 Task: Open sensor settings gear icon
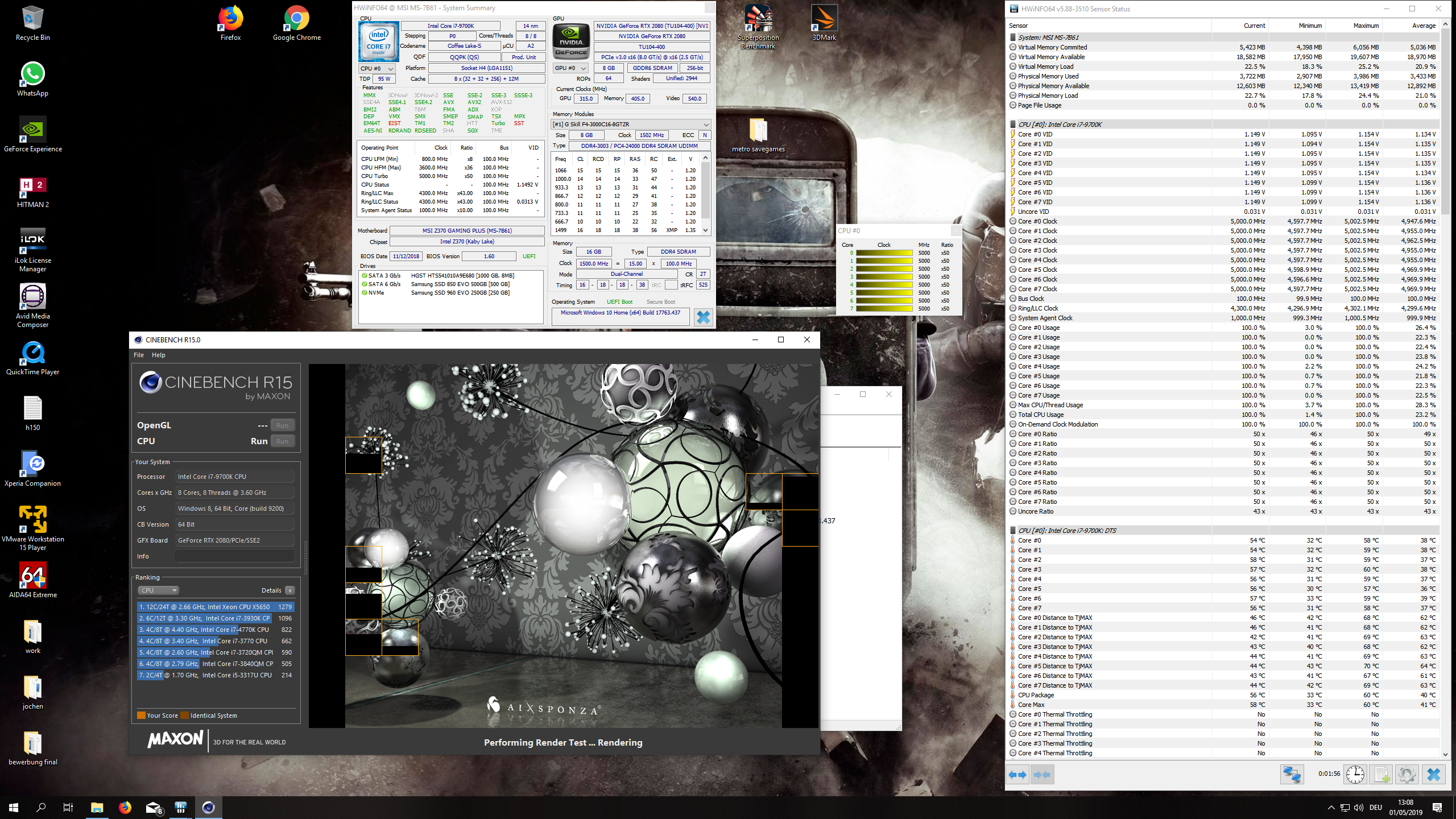pyautogui.click(x=1407, y=775)
